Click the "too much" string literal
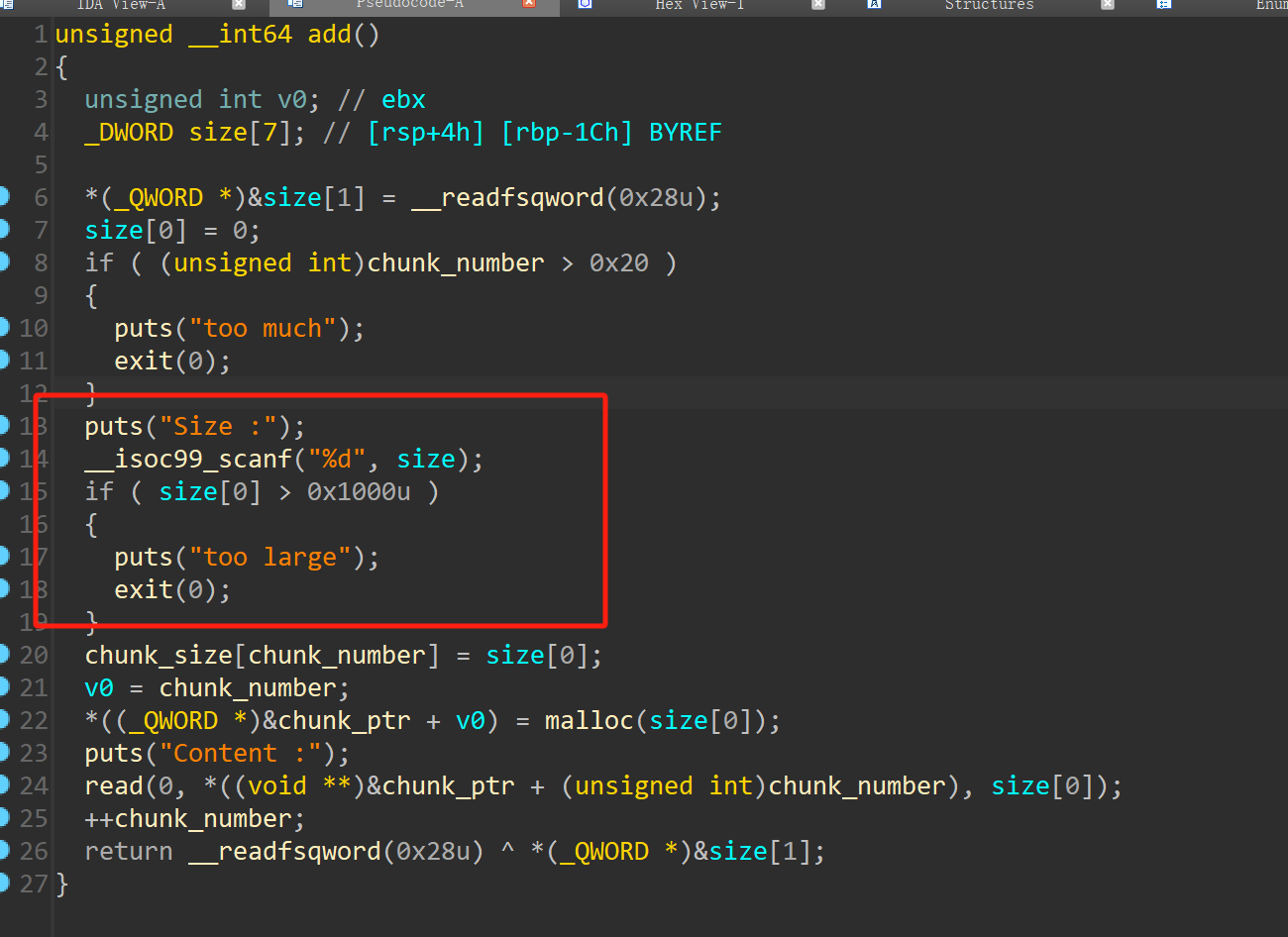Viewport: 1288px width, 937px height. click(263, 329)
